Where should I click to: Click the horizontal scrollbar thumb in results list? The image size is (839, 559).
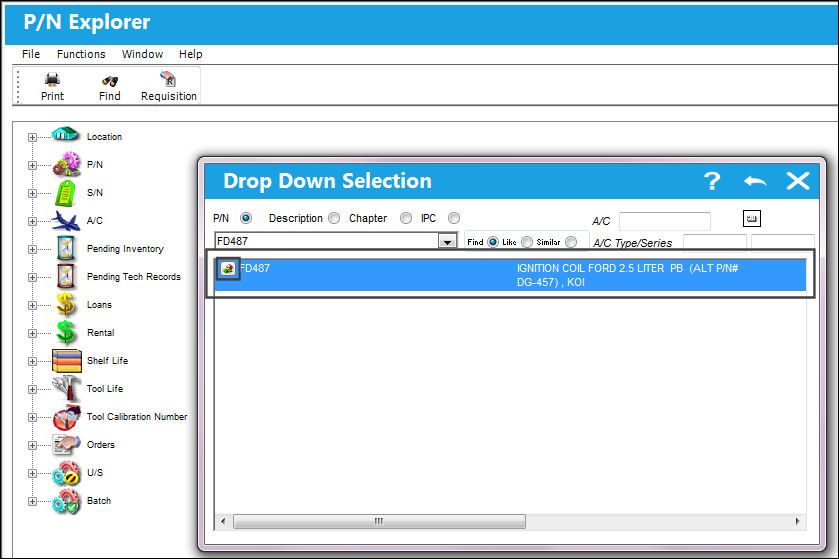tap(379, 521)
